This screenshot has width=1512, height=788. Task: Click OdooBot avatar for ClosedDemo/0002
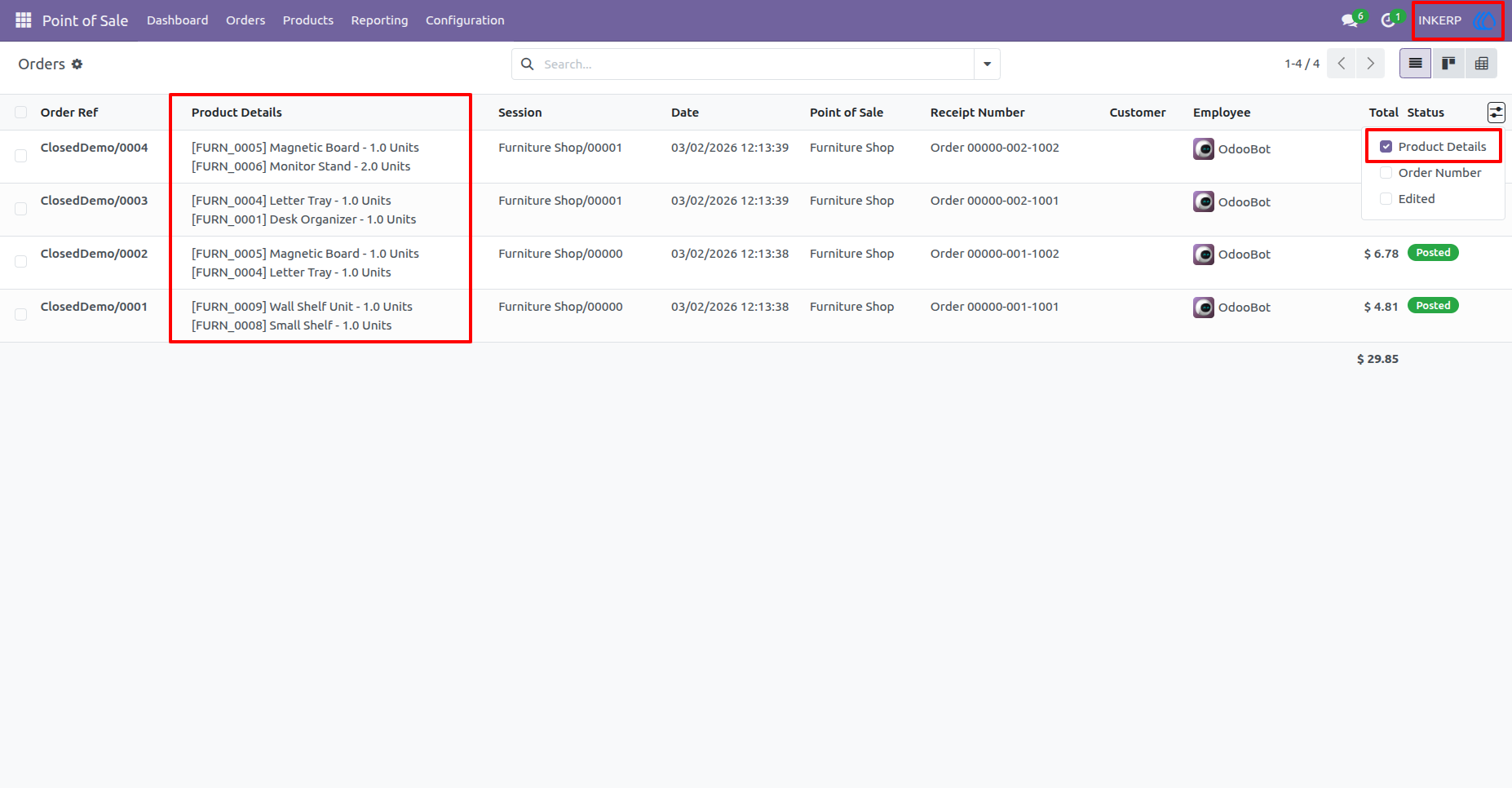[x=1204, y=255]
